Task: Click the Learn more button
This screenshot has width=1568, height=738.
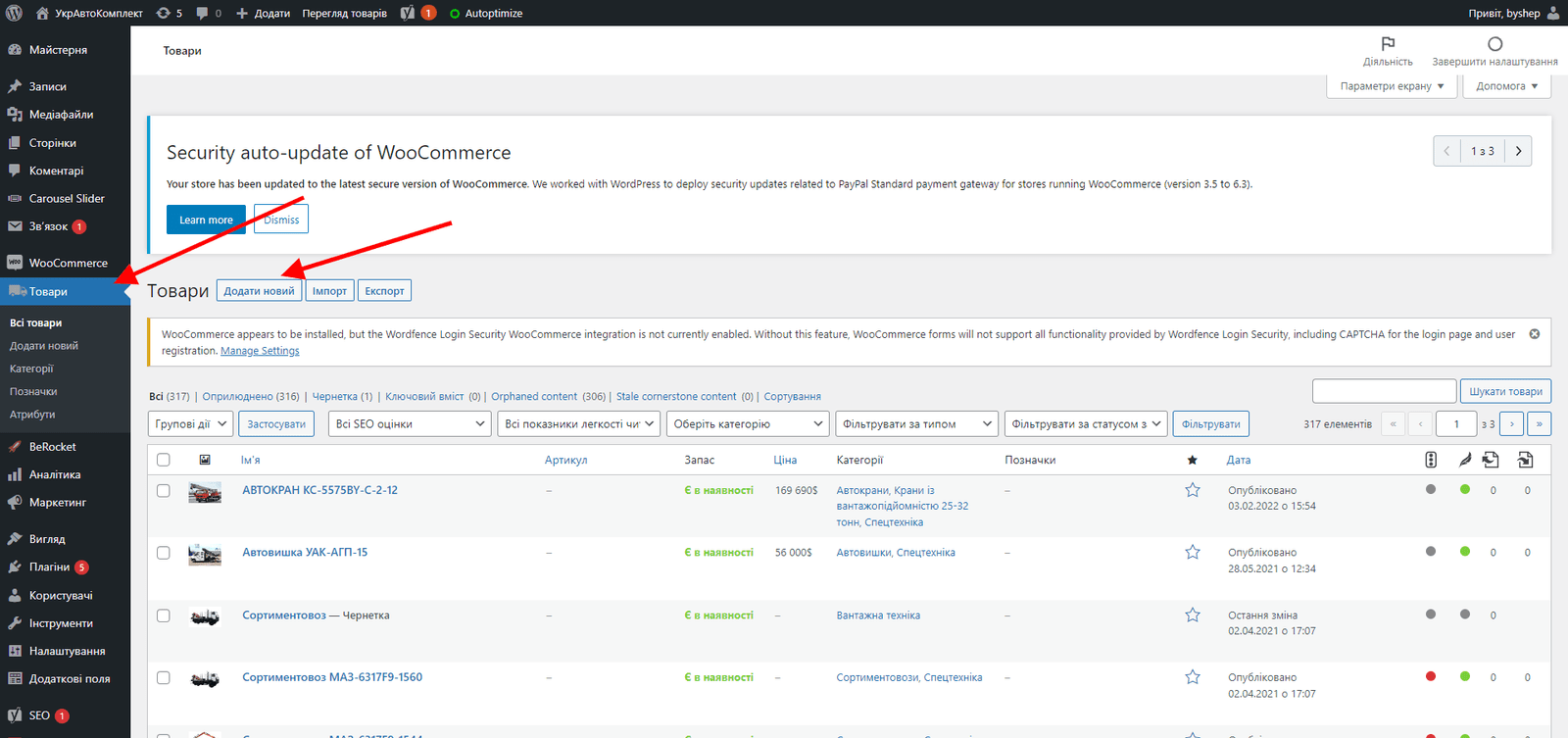Action: [206, 220]
